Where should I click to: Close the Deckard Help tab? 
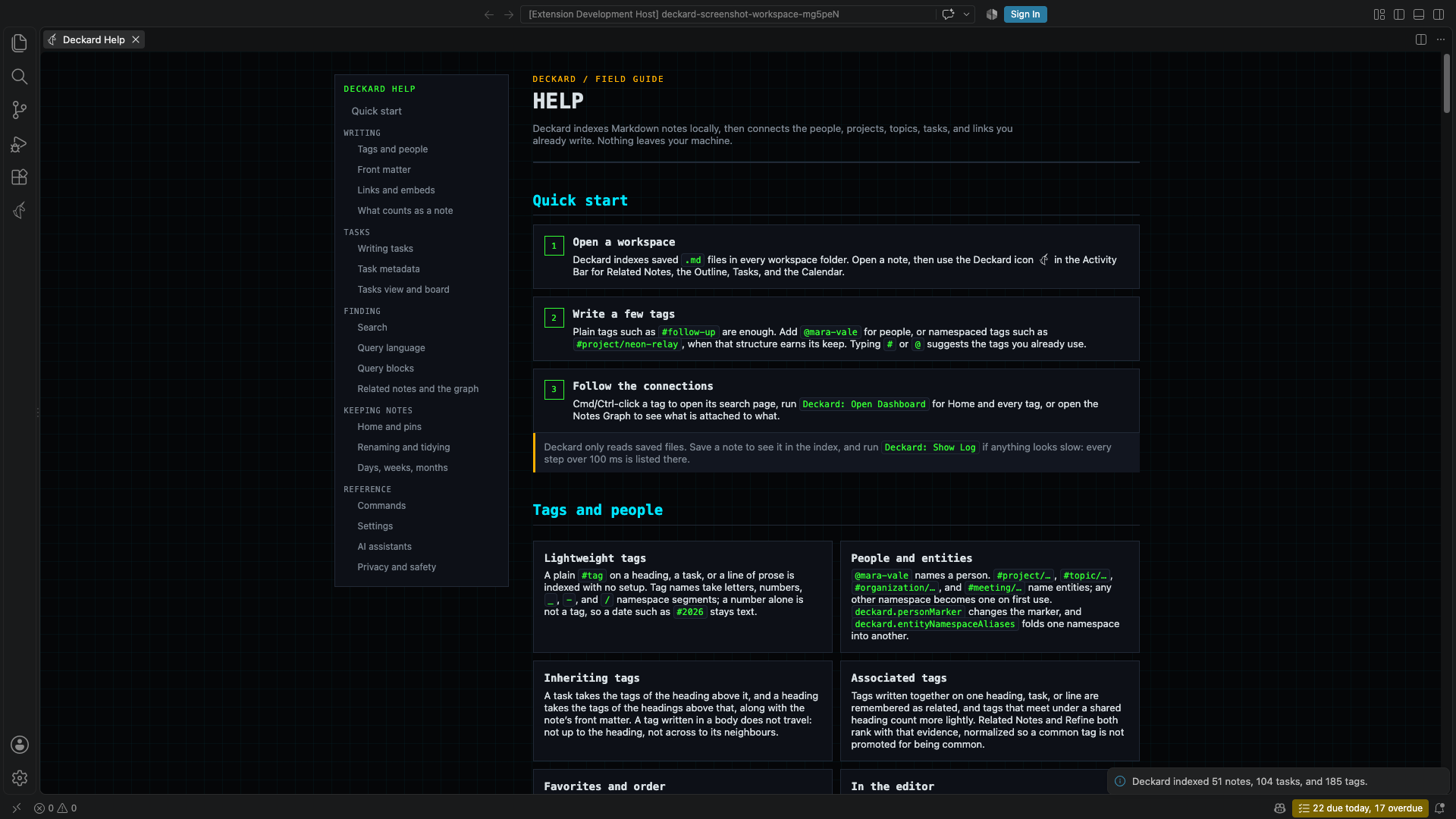(x=136, y=39)
